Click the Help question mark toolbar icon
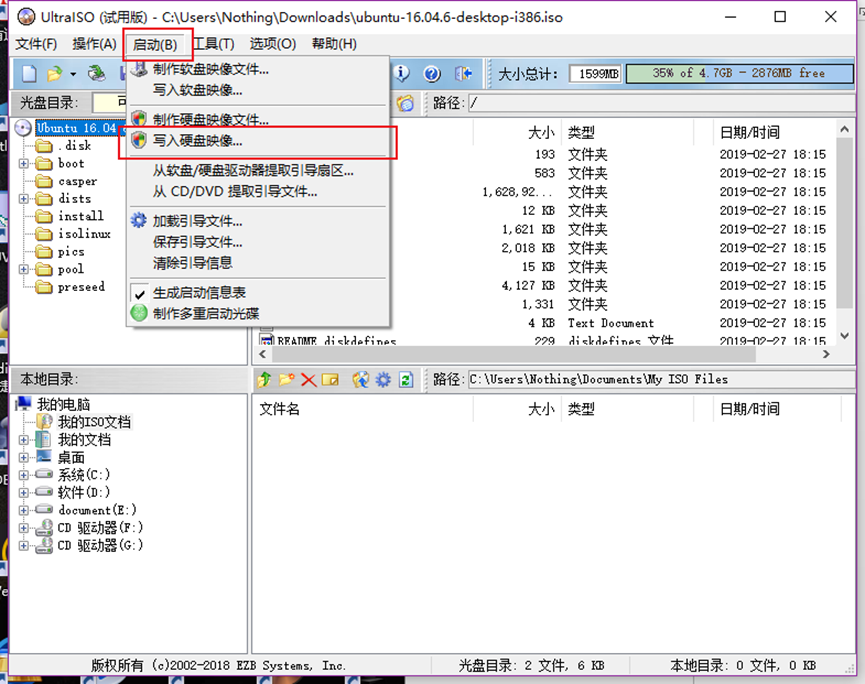 click(432, 73)
